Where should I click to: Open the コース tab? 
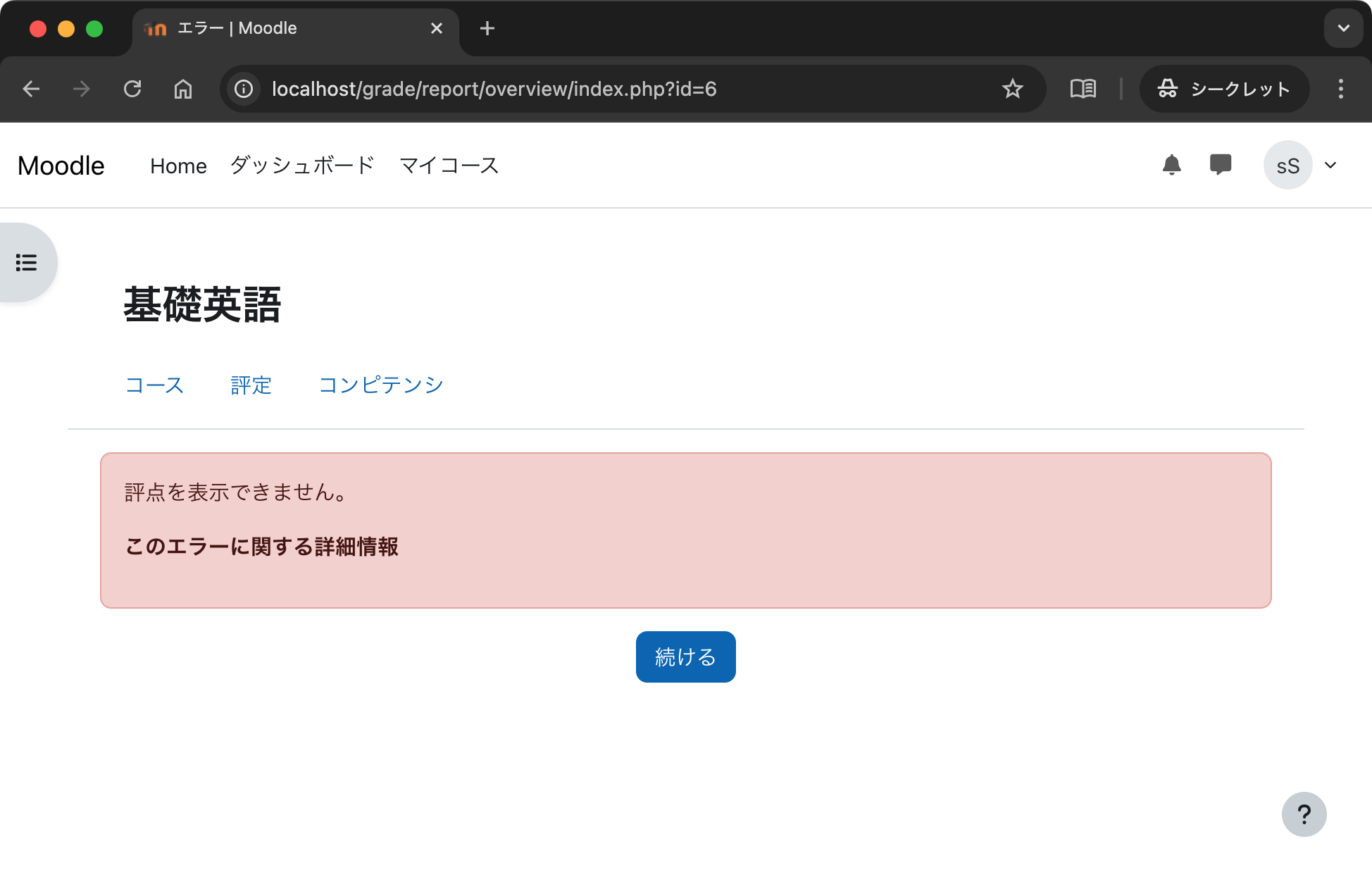point(154,385)
